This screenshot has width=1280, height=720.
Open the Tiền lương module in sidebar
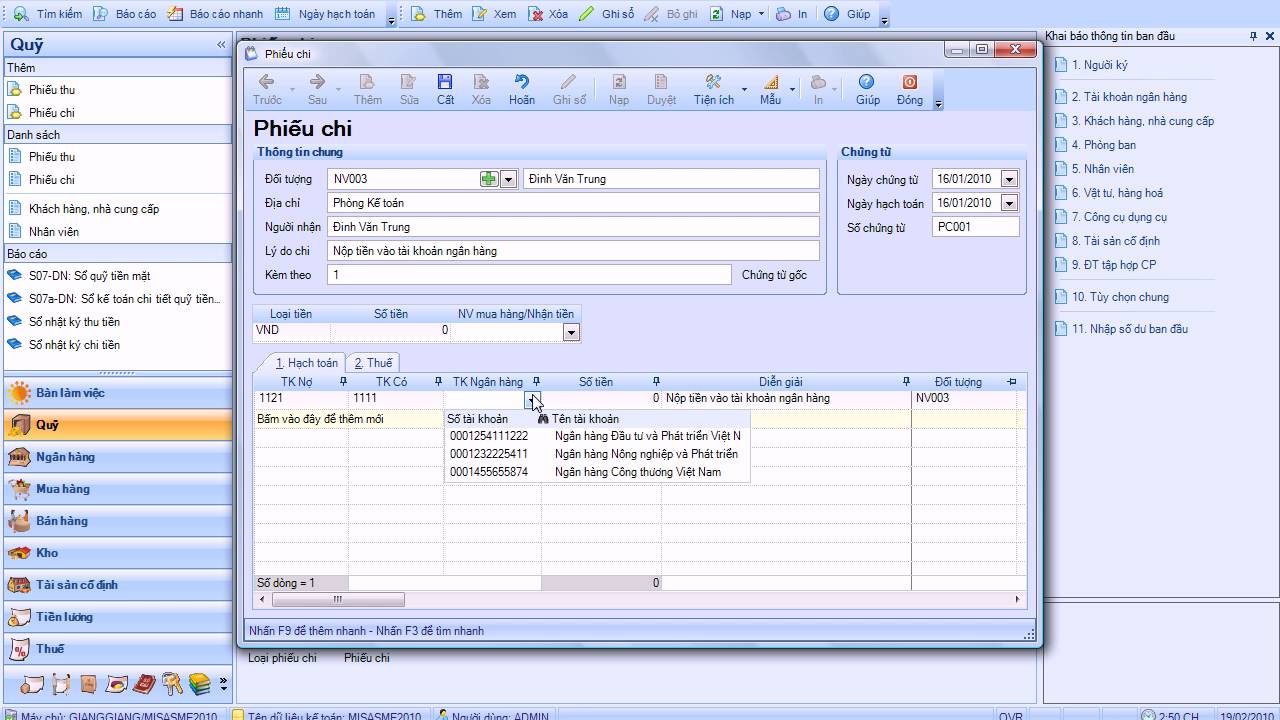tap(117, 617)
